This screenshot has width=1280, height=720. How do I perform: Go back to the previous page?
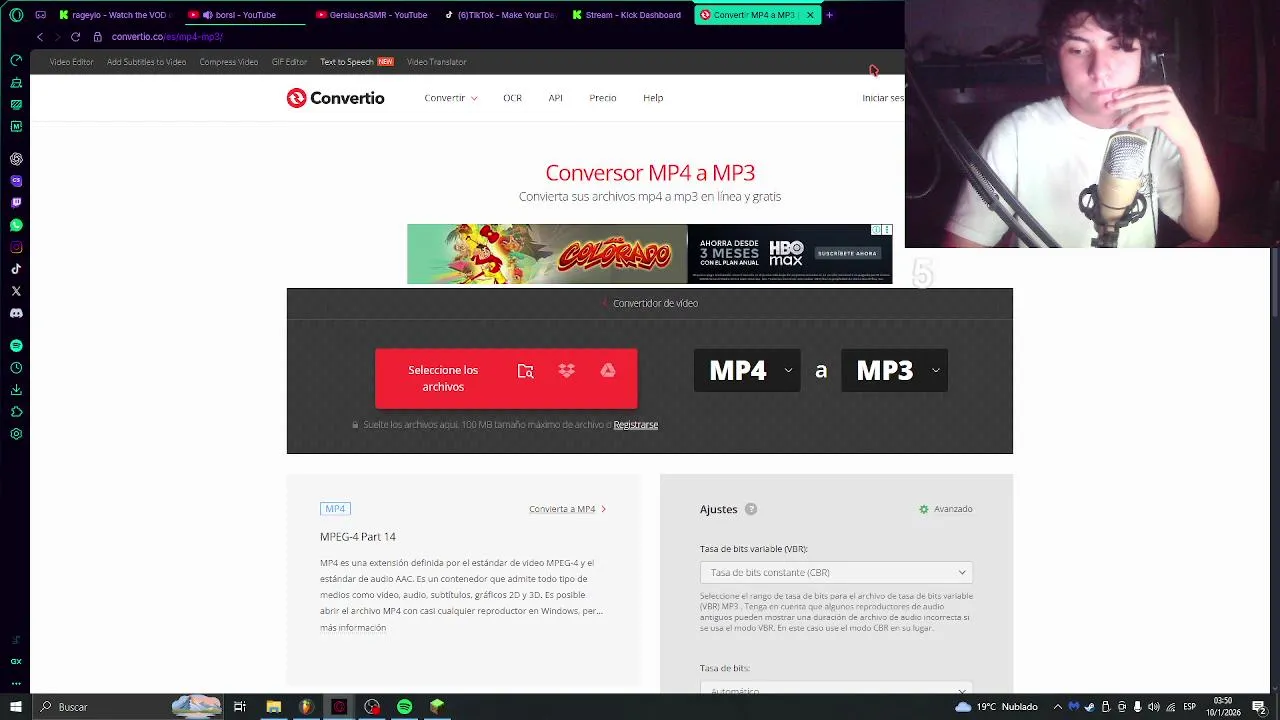click(40, 37)
